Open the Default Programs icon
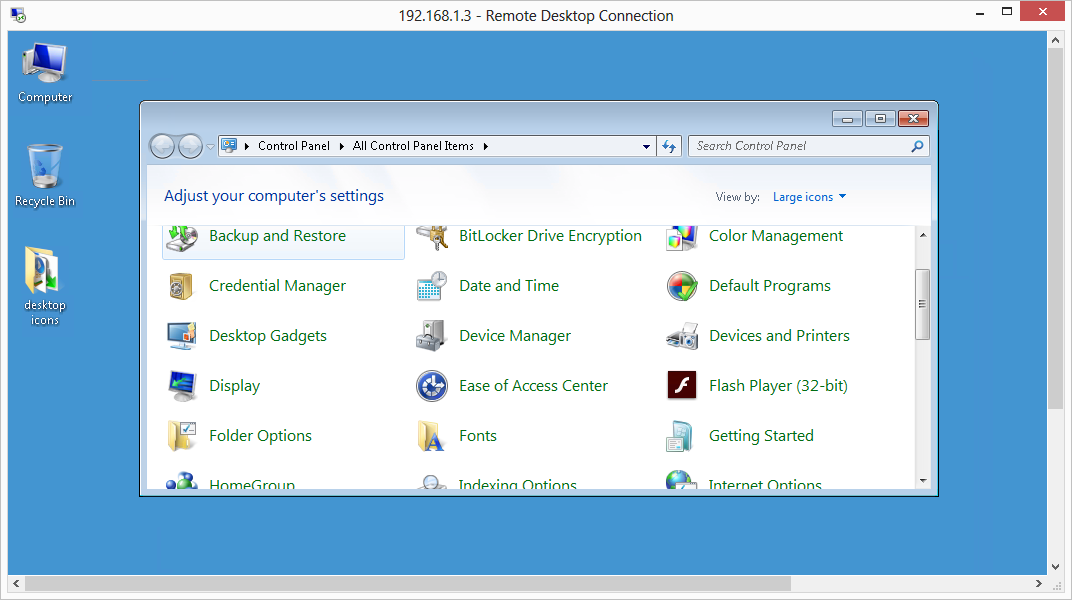This screenshot has height=600, width=1072. (682, 286)
